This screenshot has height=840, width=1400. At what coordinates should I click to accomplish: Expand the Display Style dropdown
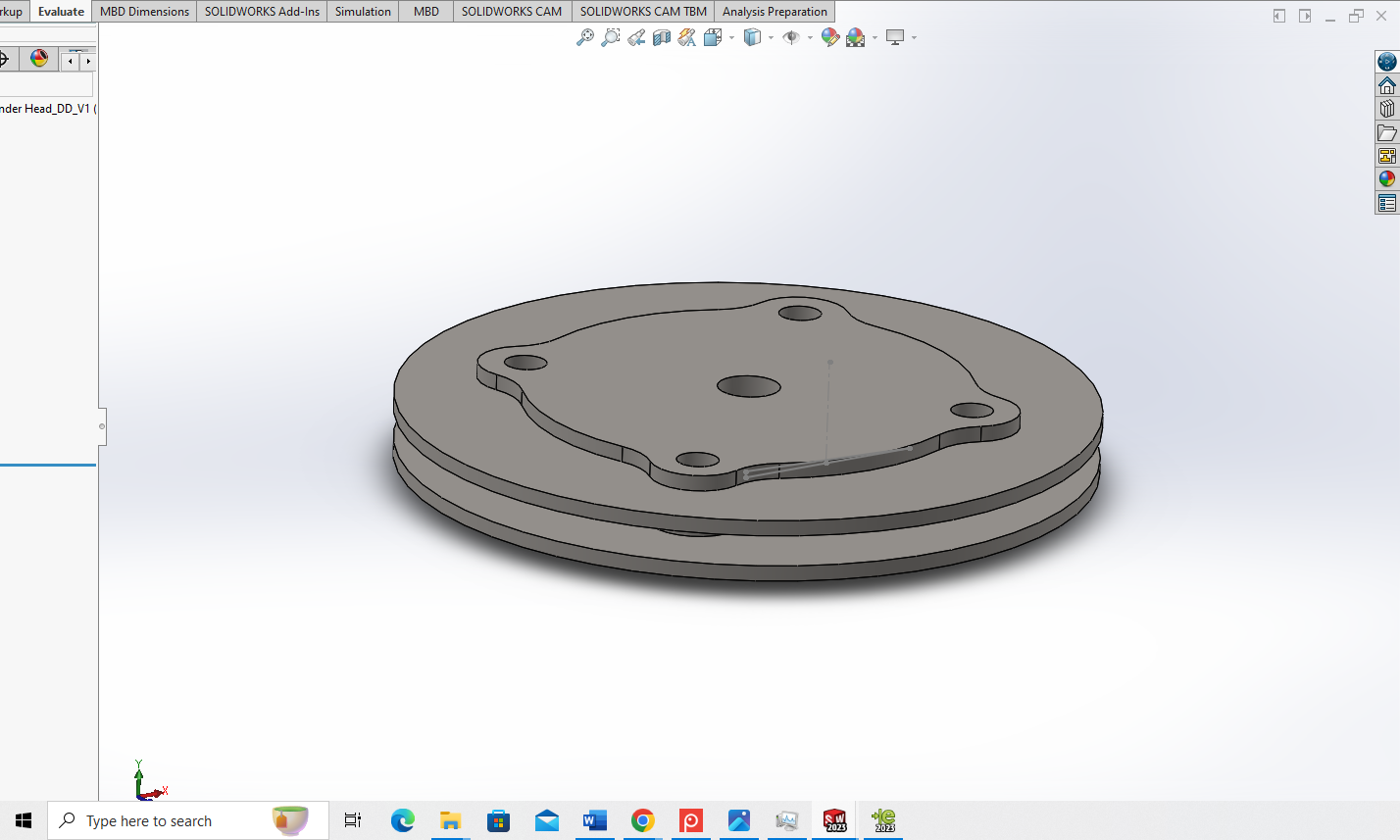point(772,37)
